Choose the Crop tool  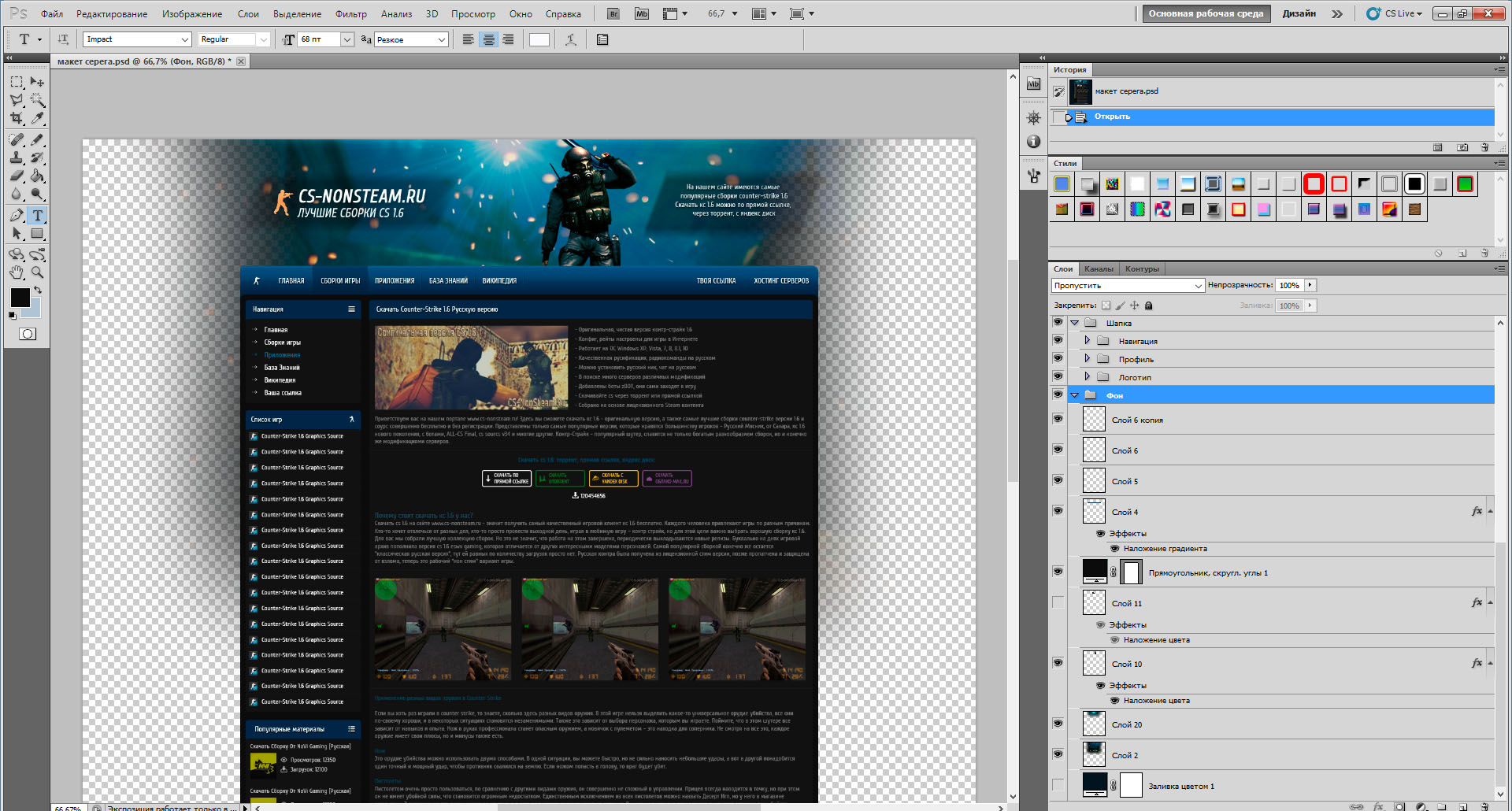[x=17, y=118]
